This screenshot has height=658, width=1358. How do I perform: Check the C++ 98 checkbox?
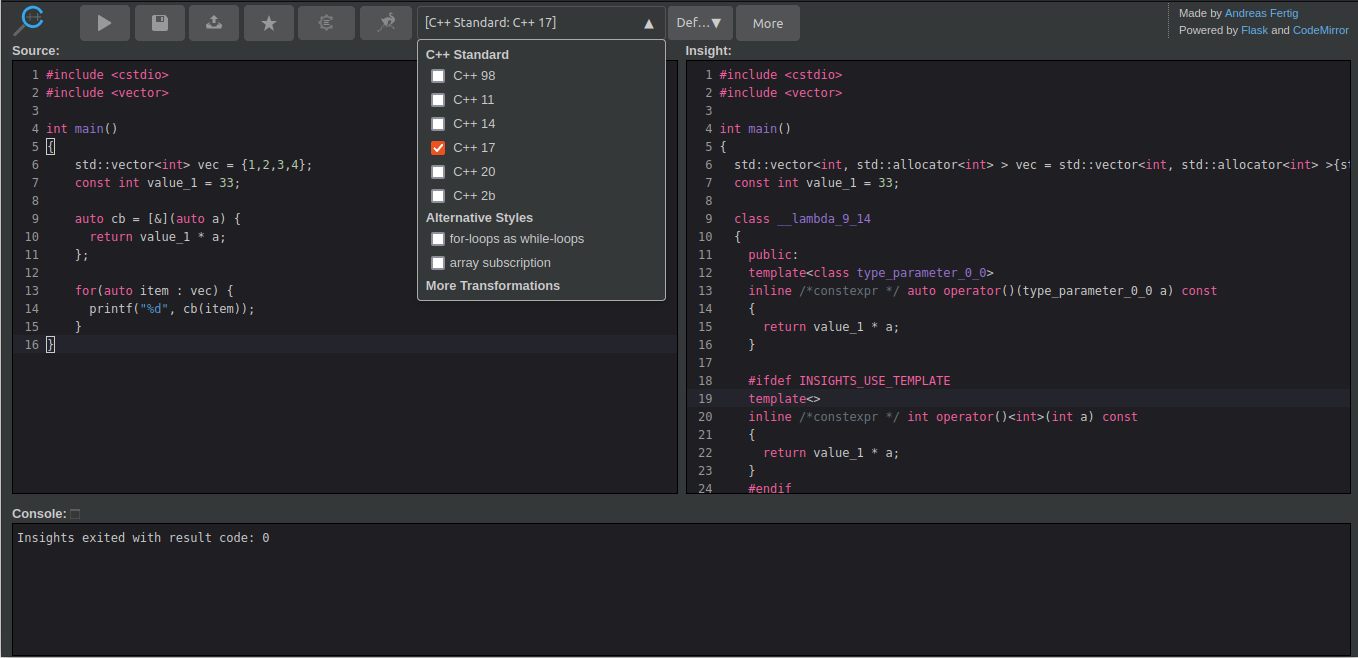tap(438, 76)
